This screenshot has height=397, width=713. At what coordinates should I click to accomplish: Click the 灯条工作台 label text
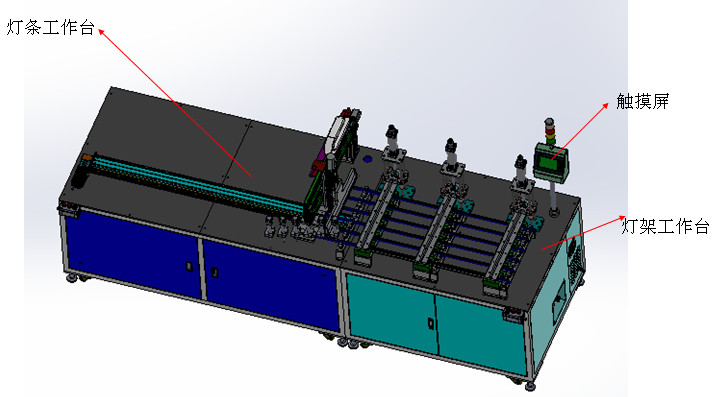(x=50, y=28)
